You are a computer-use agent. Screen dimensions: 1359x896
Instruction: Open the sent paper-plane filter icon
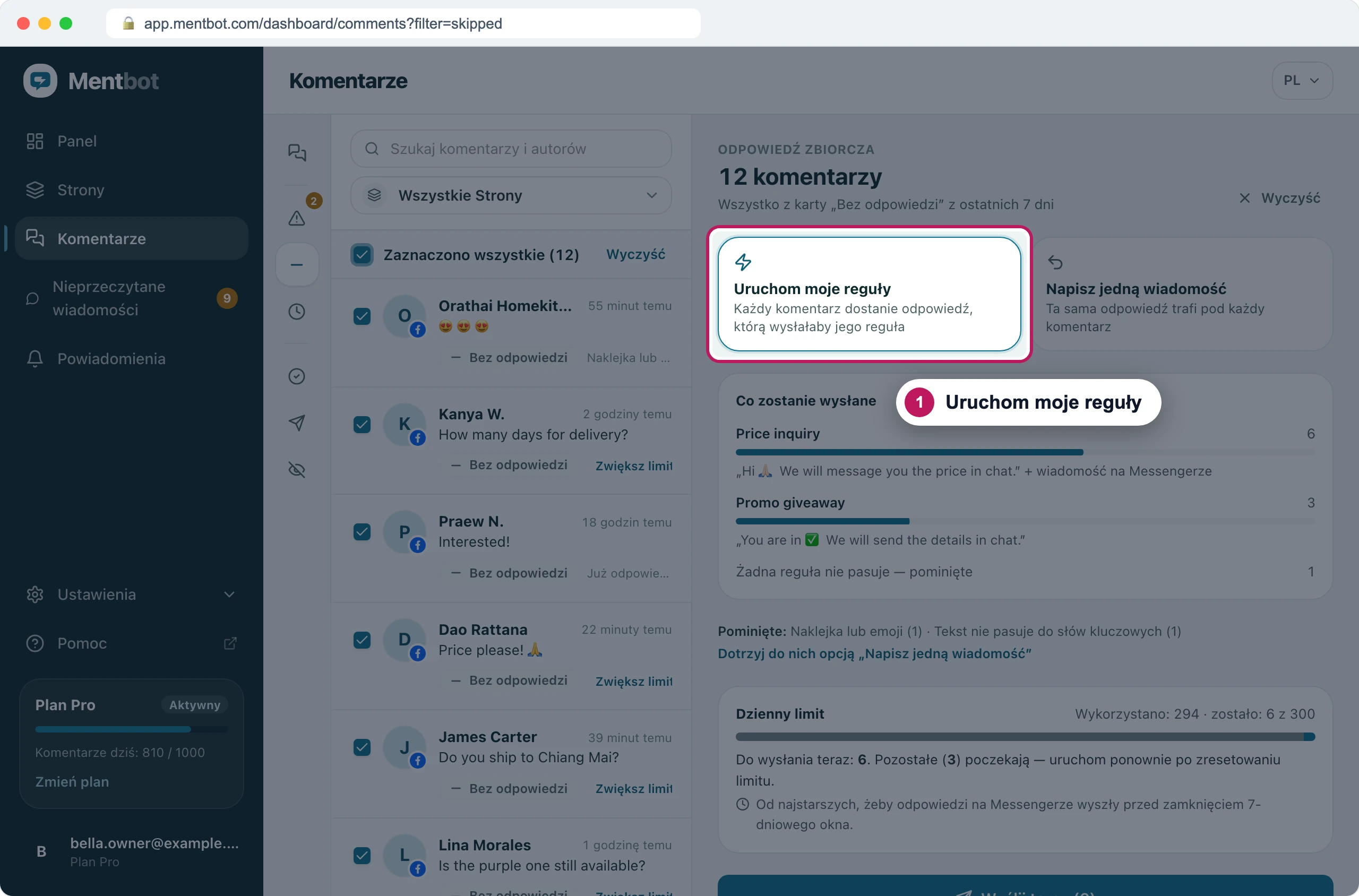(x=297, y=423)
